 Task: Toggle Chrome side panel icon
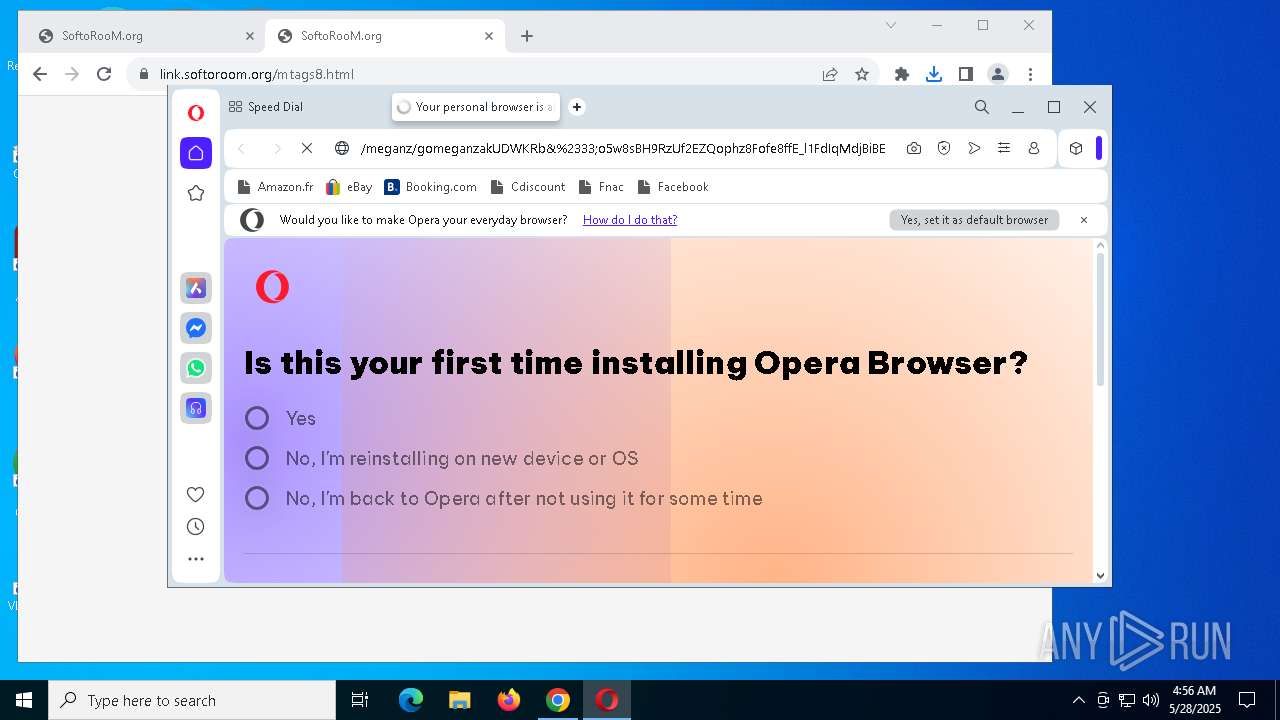[x=966, y=74]
